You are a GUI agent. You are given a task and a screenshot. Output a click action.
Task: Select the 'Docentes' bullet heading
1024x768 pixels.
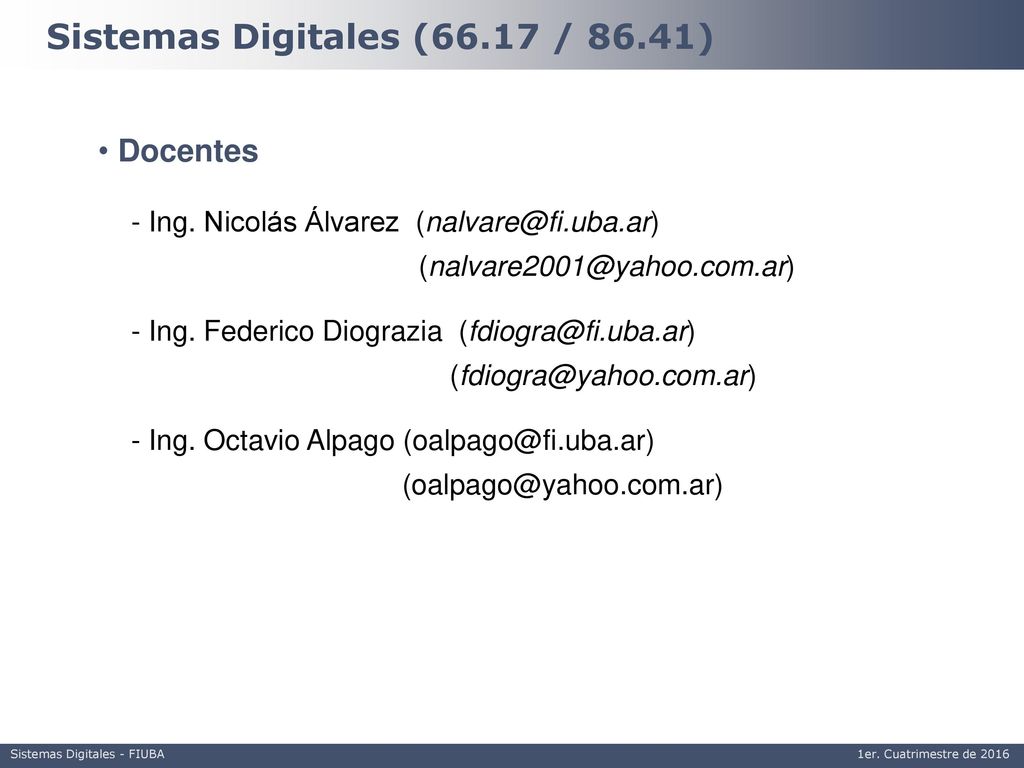tap(187, 151)
